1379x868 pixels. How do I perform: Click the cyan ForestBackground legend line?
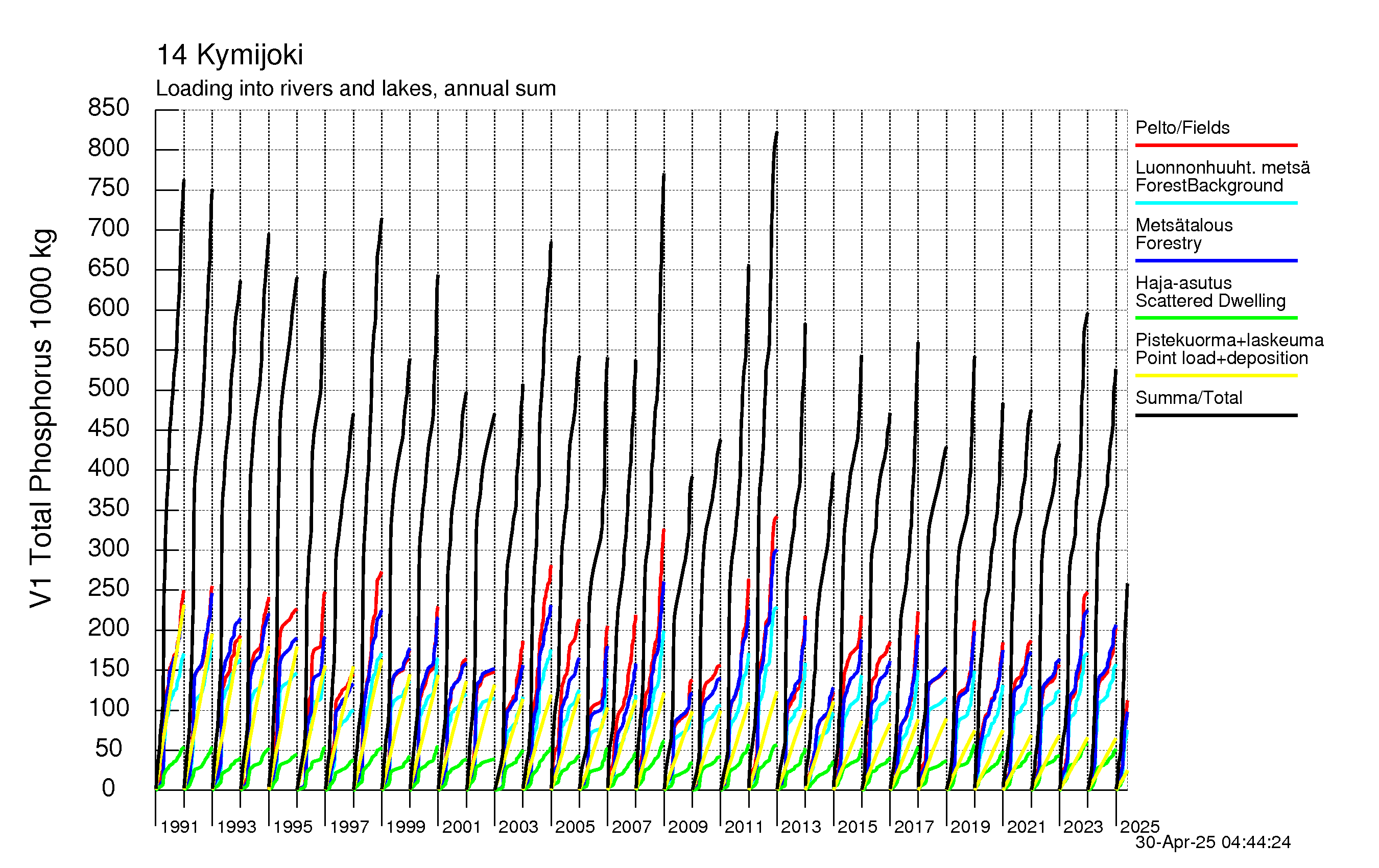(x=1217, y=203)
